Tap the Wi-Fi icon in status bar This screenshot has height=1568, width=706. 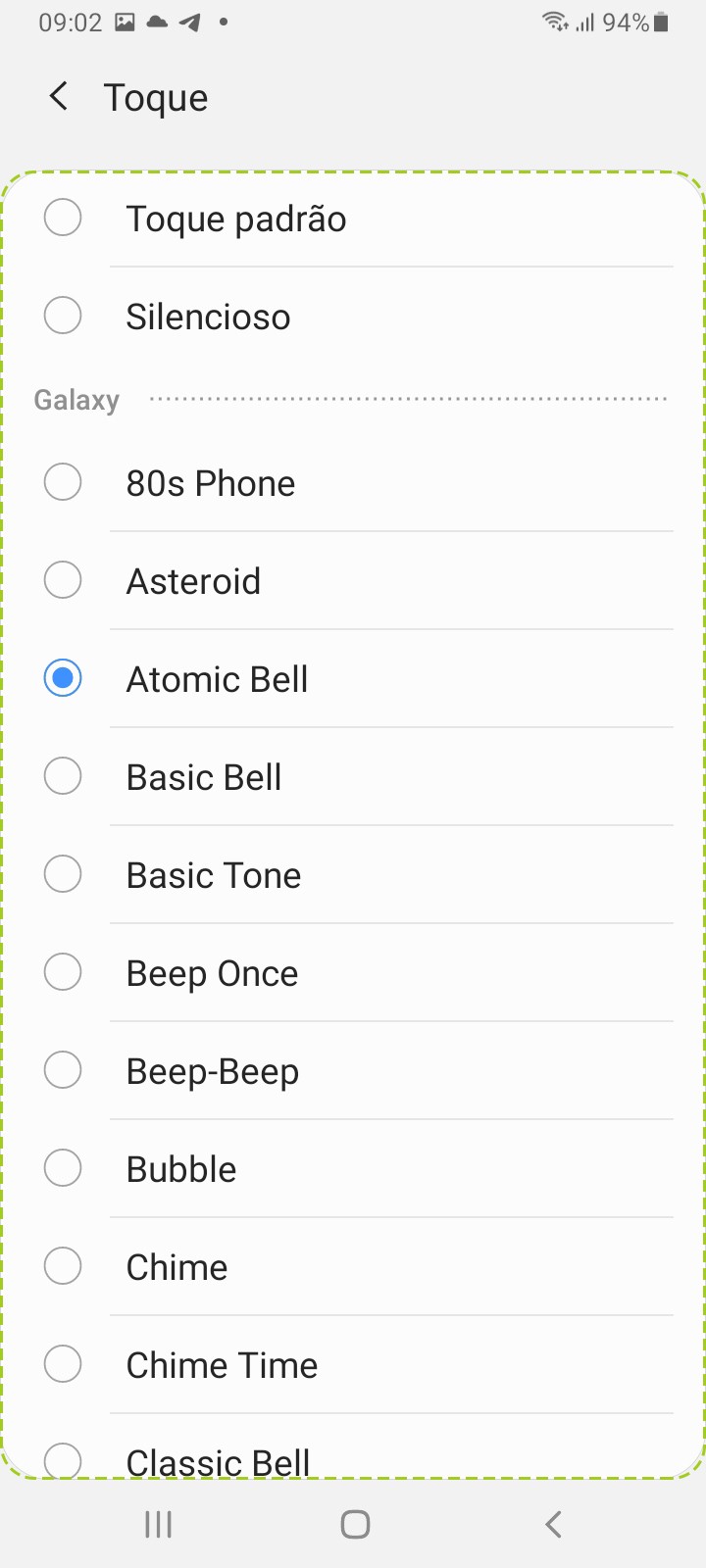click(556, 22)
